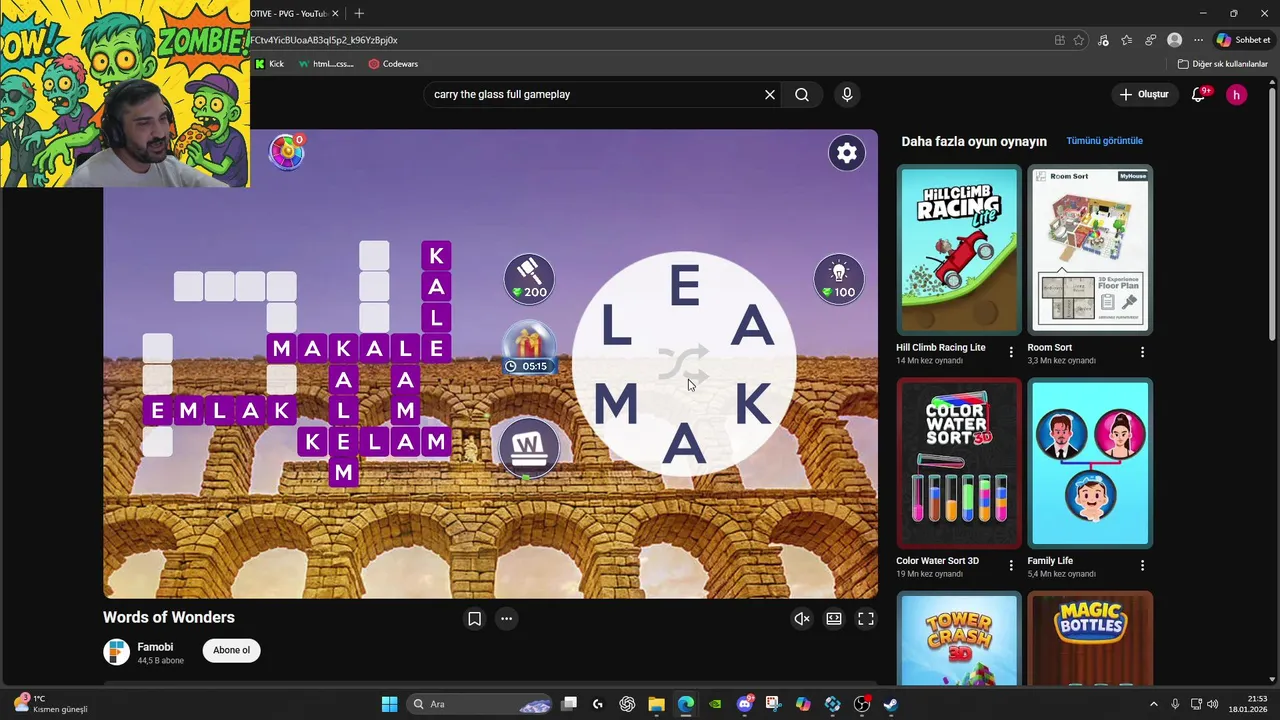
Task: Click the taskbar Ara search box
Action: coord(480,704)
